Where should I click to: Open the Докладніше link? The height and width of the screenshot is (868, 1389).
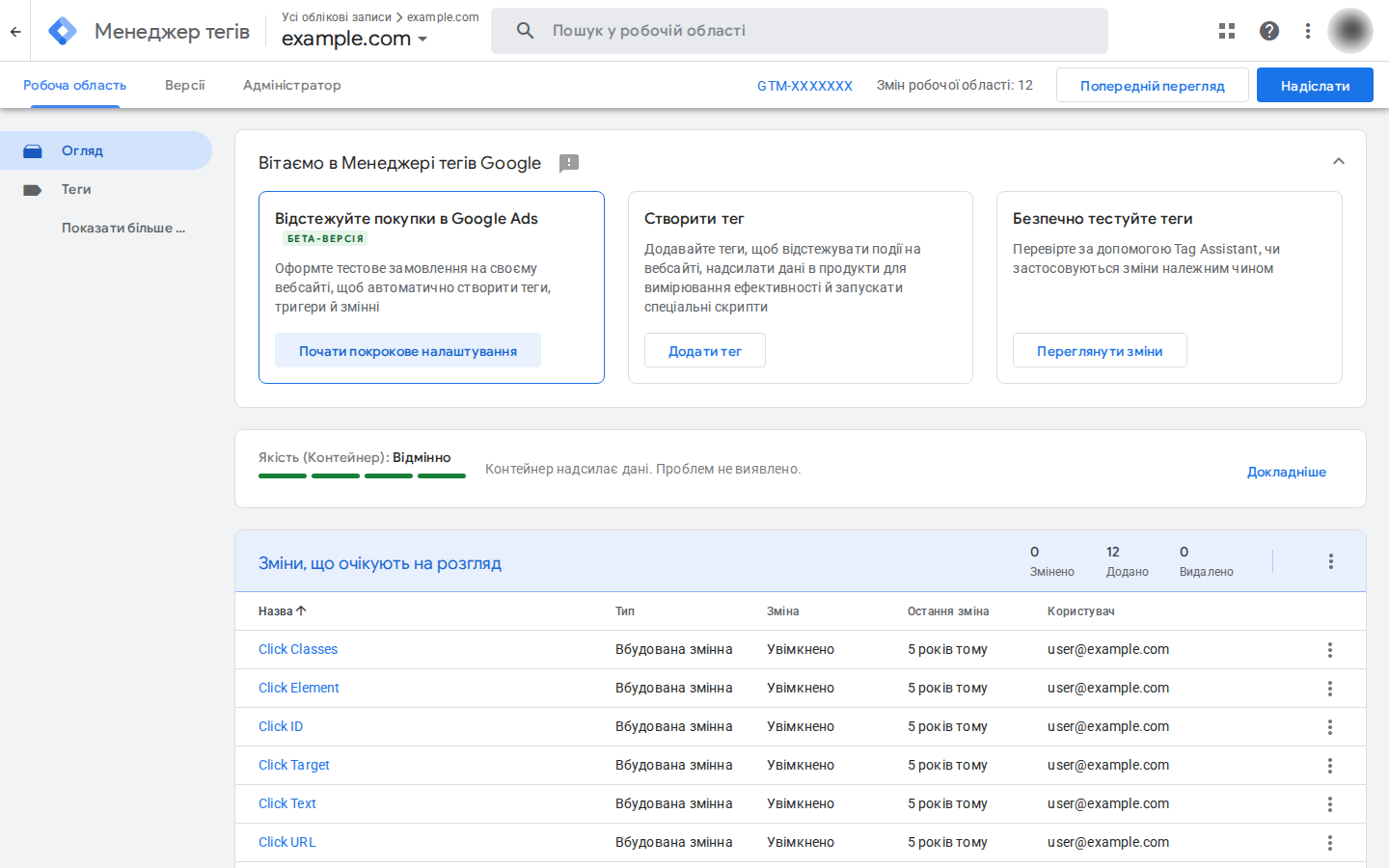point(1287,472)
